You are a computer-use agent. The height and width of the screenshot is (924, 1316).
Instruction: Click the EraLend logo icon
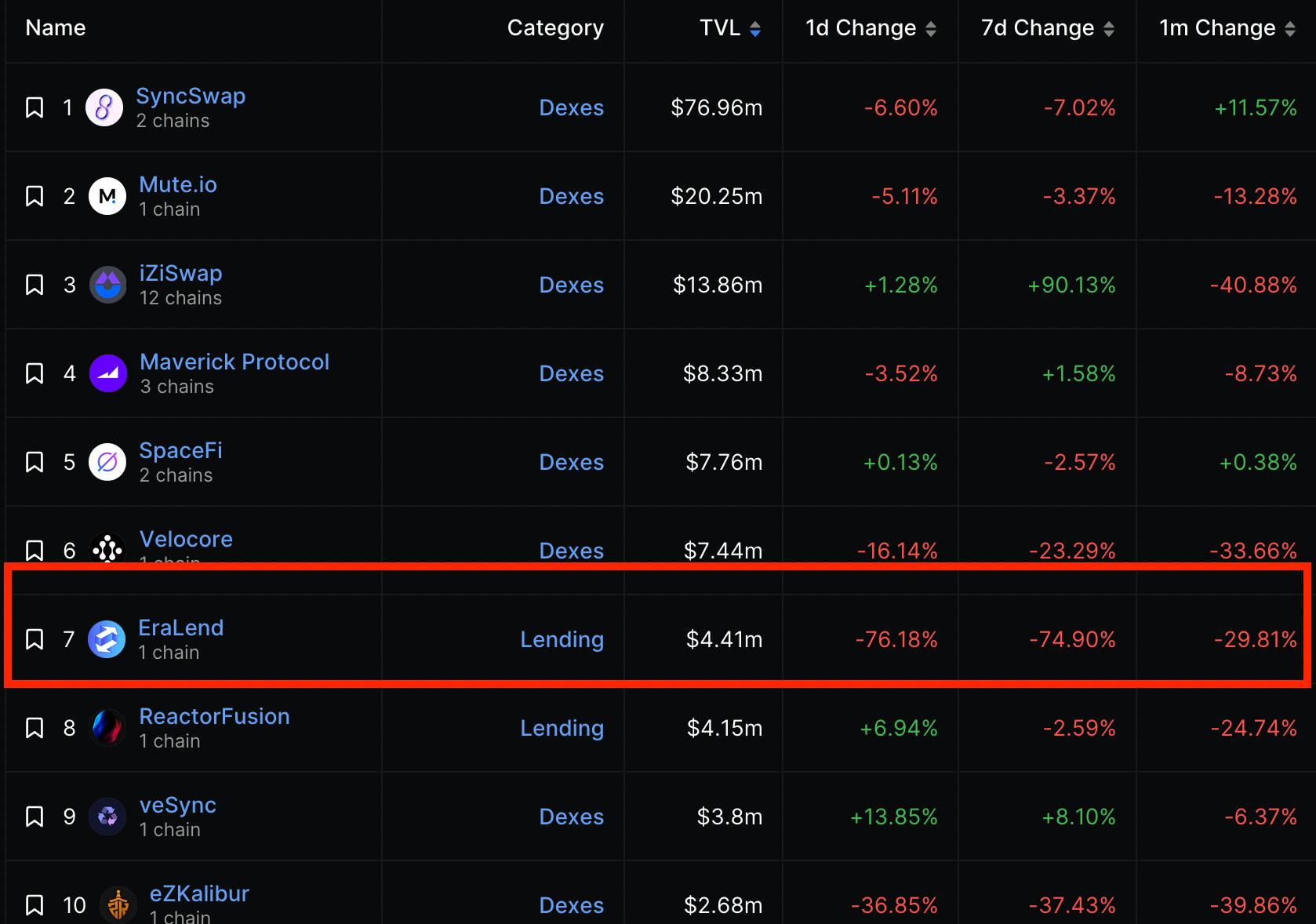[107, 639]
